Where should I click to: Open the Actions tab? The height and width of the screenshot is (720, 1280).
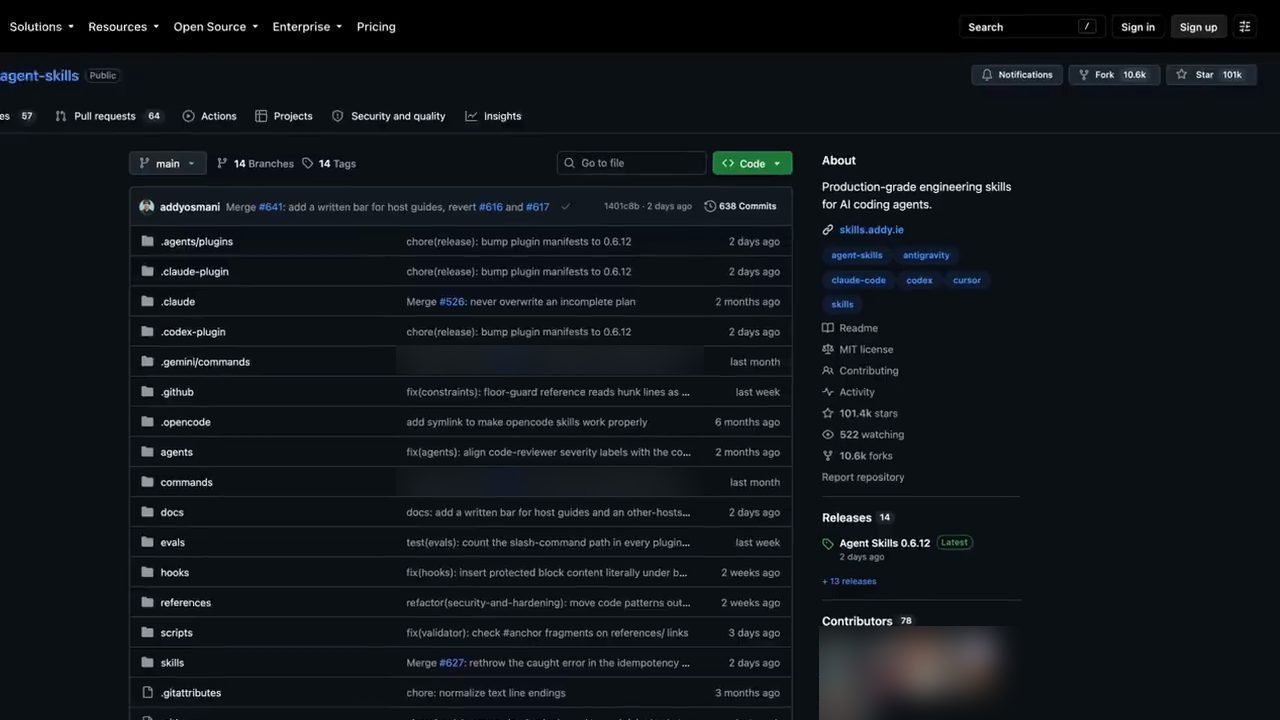pos(209,116)
